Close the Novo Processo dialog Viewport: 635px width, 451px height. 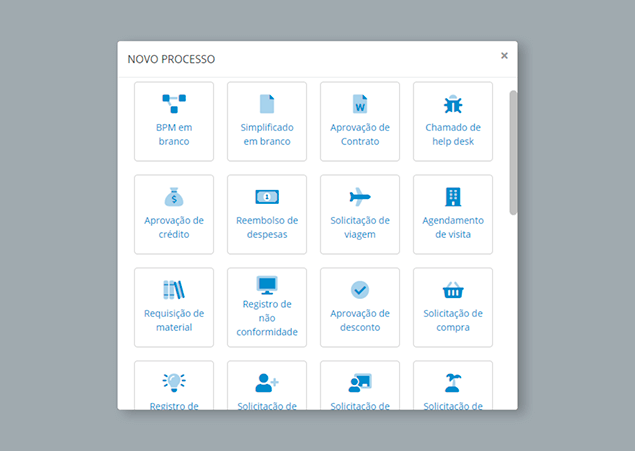coord(504,56)
